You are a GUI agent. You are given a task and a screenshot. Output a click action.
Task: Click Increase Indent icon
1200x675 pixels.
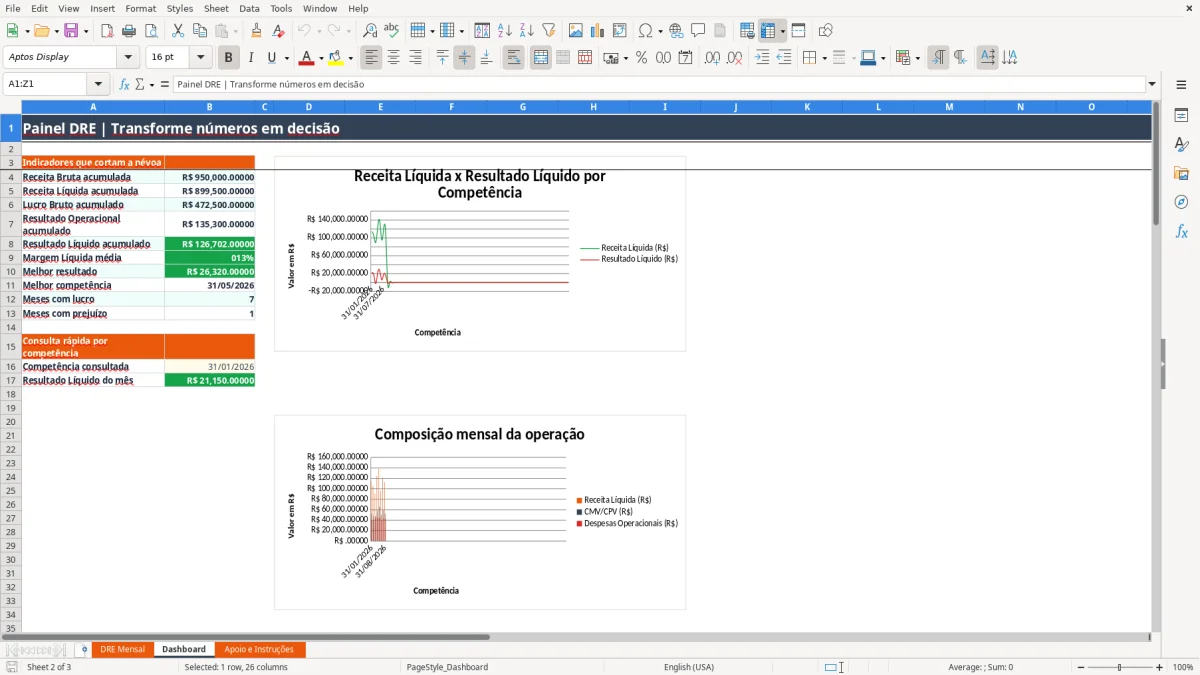tap(762, 58)
